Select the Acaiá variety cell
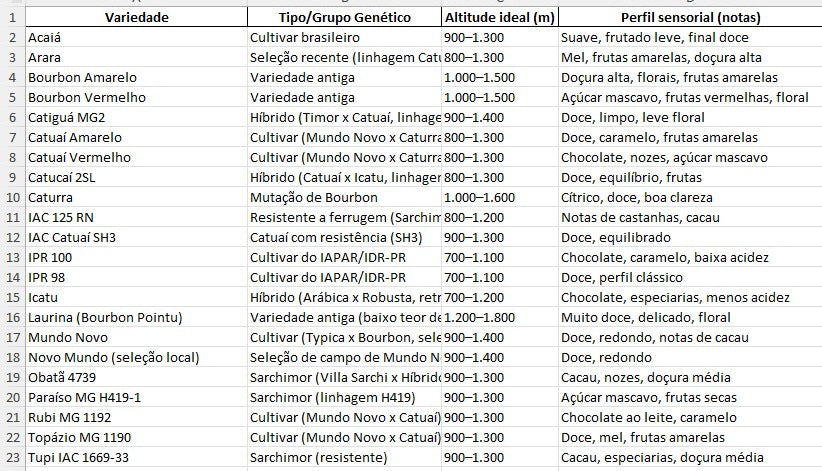Viewport: 822px width, 471px height. pyautogui.click(x=135, y=37)
